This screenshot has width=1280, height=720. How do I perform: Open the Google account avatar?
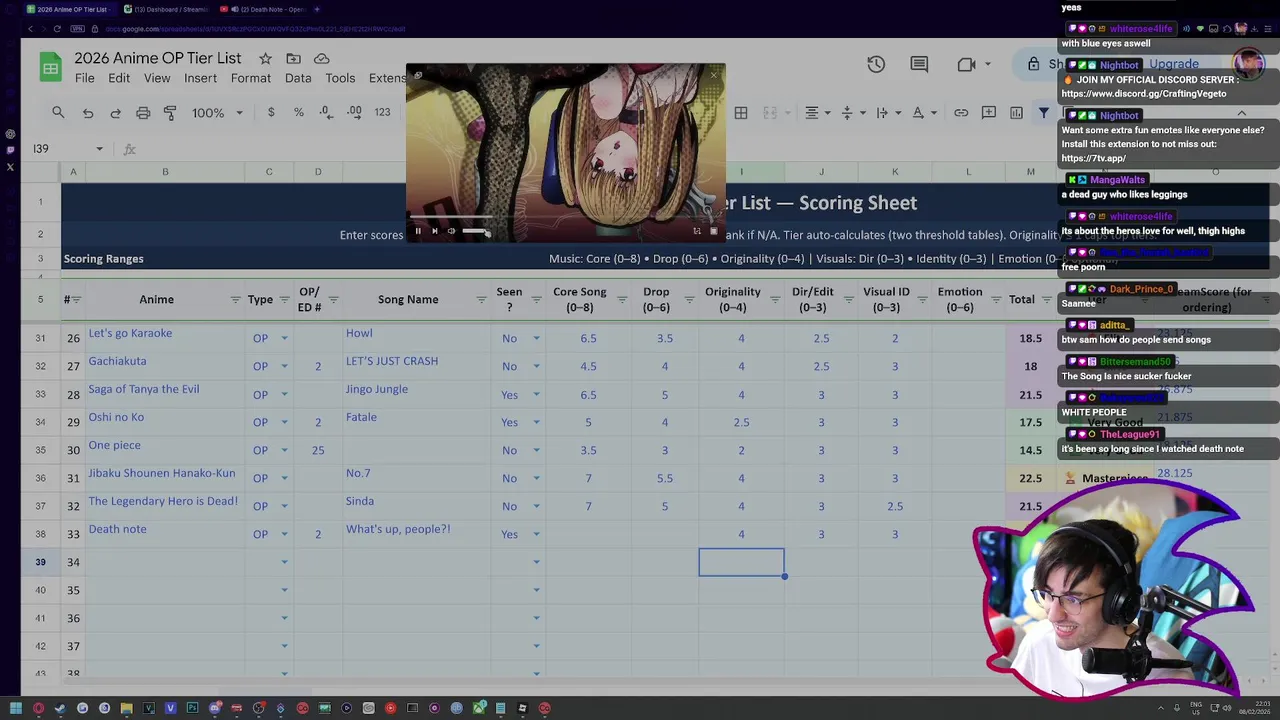point(1249,64)
